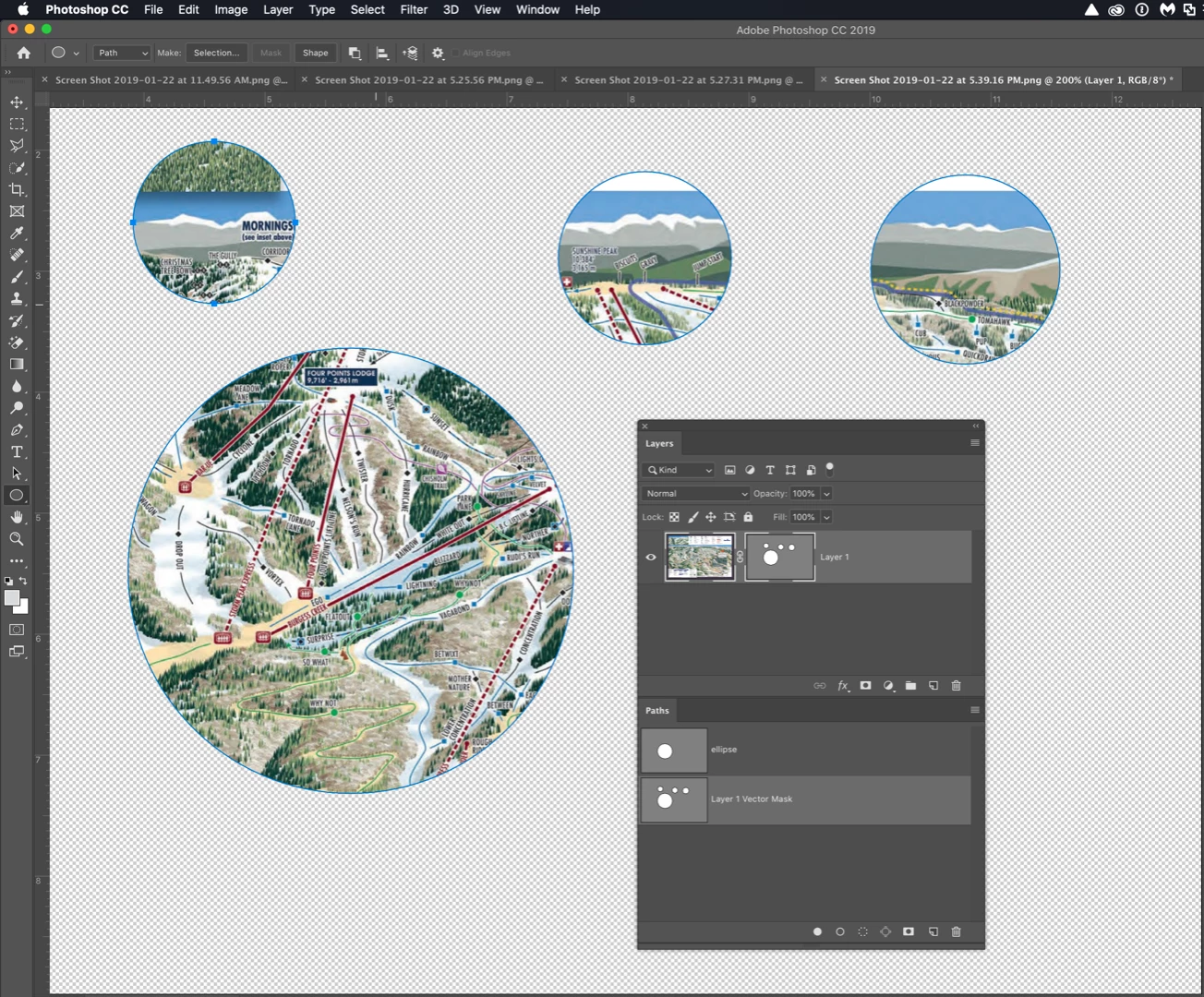Delete layer with Layers trash icon

pos(957,686)
